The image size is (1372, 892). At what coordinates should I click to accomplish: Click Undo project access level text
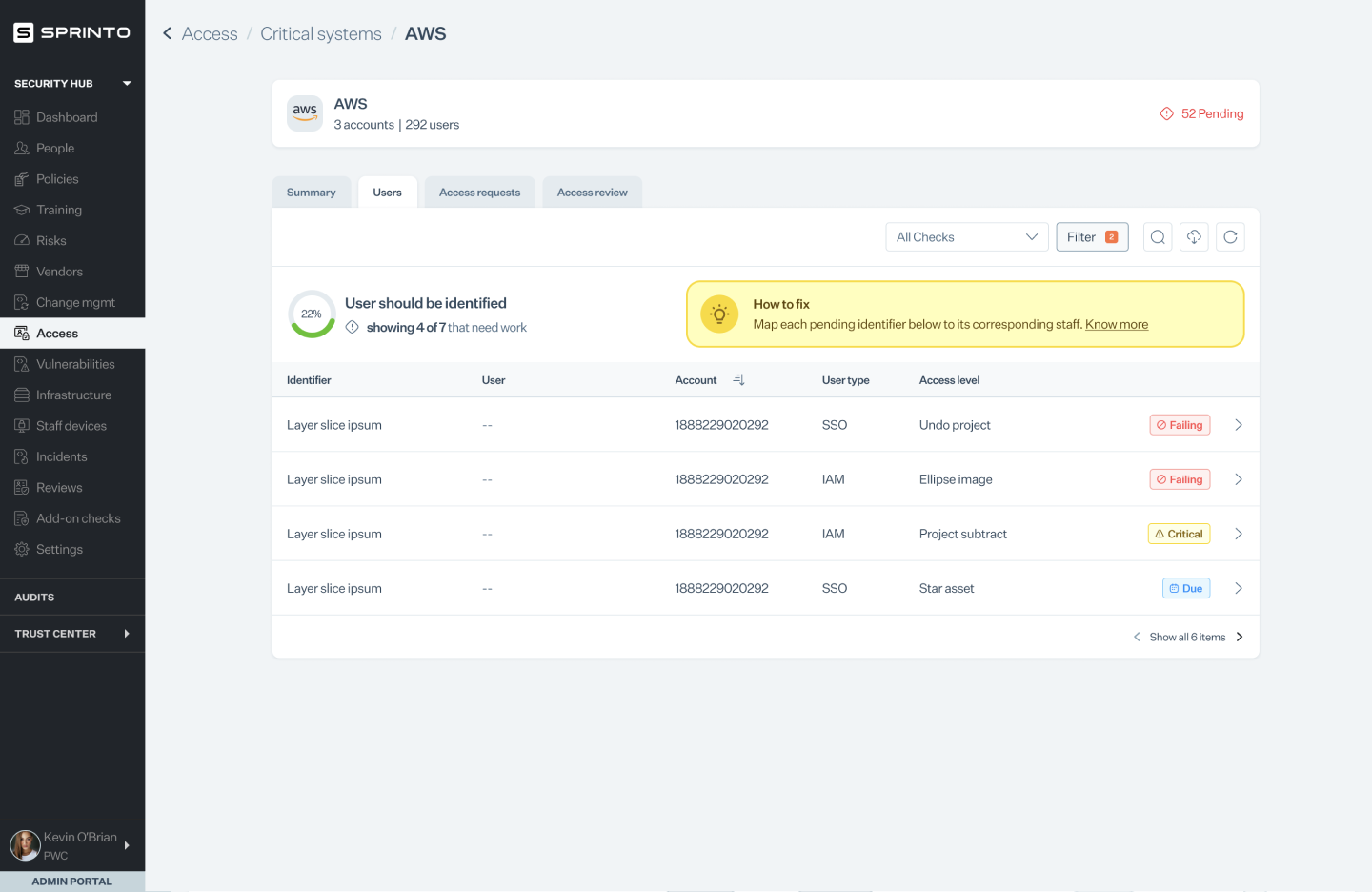coord(955,425)
